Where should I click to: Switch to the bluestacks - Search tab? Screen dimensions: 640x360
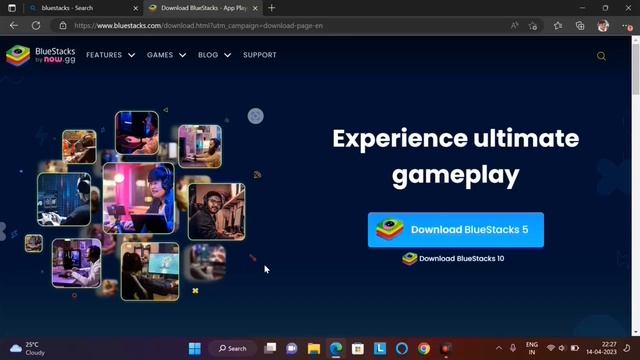point(82,8)
